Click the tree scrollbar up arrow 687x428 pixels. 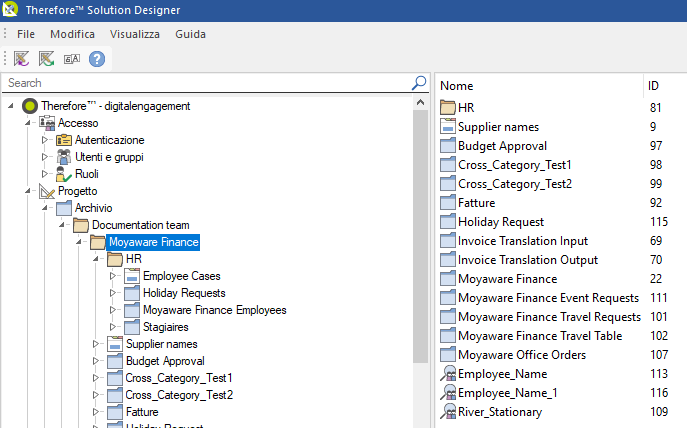(421, 103)
